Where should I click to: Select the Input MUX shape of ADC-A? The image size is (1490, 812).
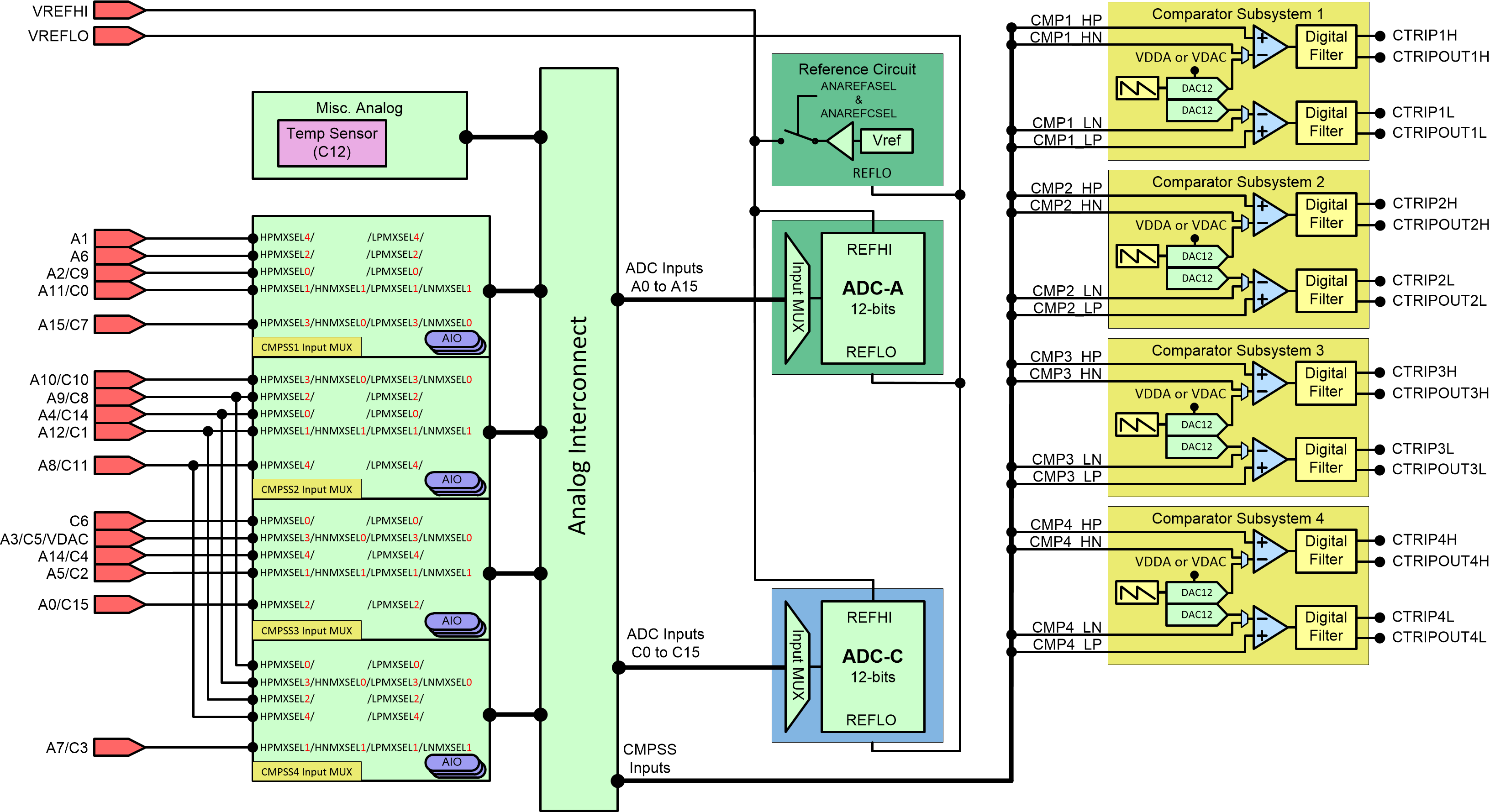797,299
